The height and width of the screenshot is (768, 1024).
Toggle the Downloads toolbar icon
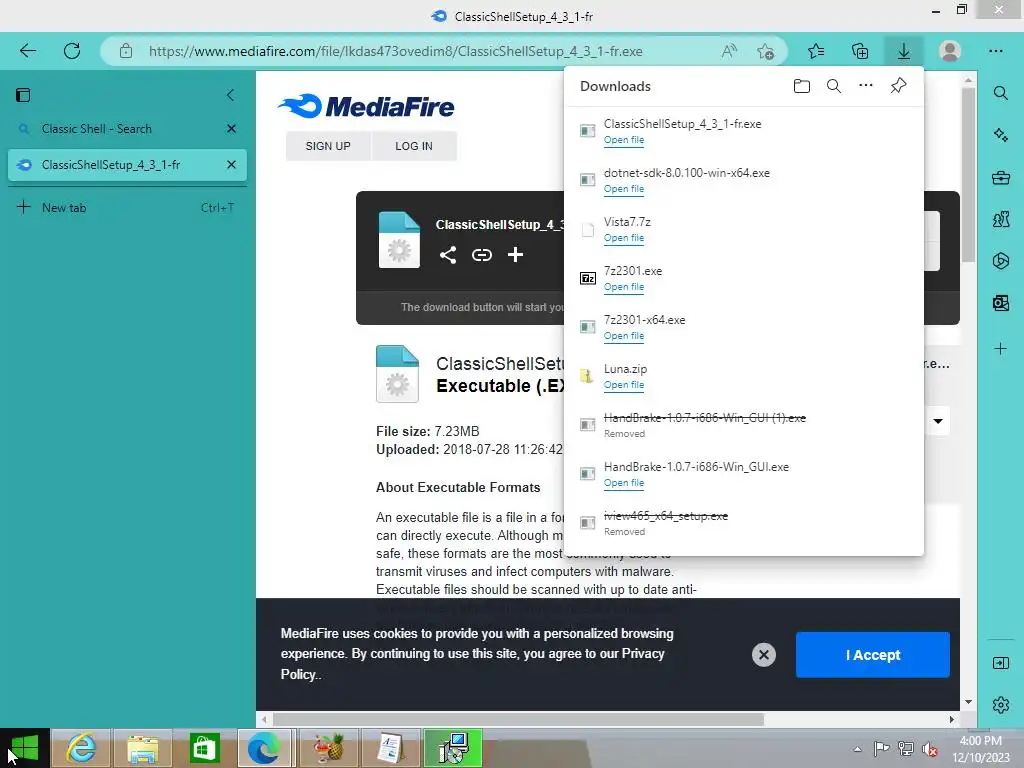[904, 51]
